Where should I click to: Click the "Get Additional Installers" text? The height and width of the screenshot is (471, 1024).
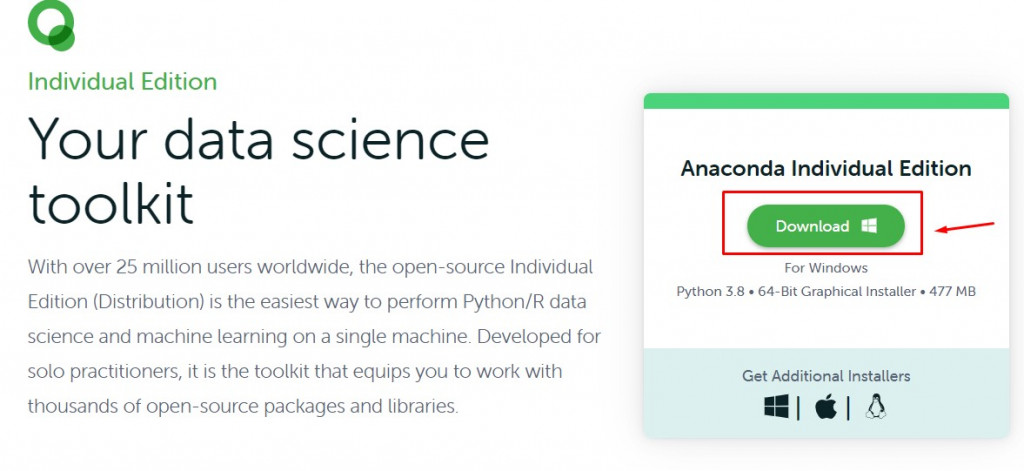826,376
